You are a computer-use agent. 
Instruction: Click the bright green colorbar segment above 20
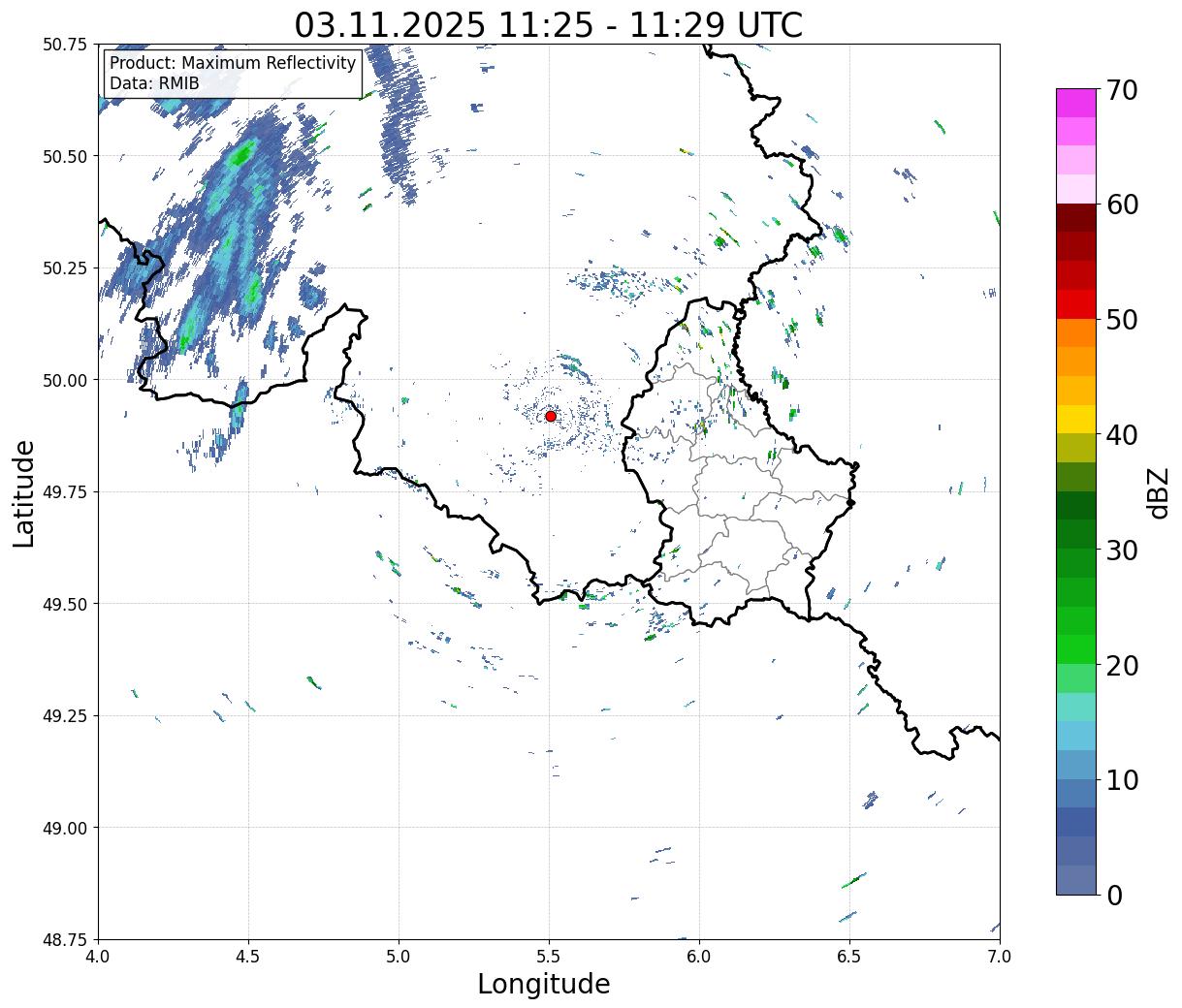pos(1076,649)
